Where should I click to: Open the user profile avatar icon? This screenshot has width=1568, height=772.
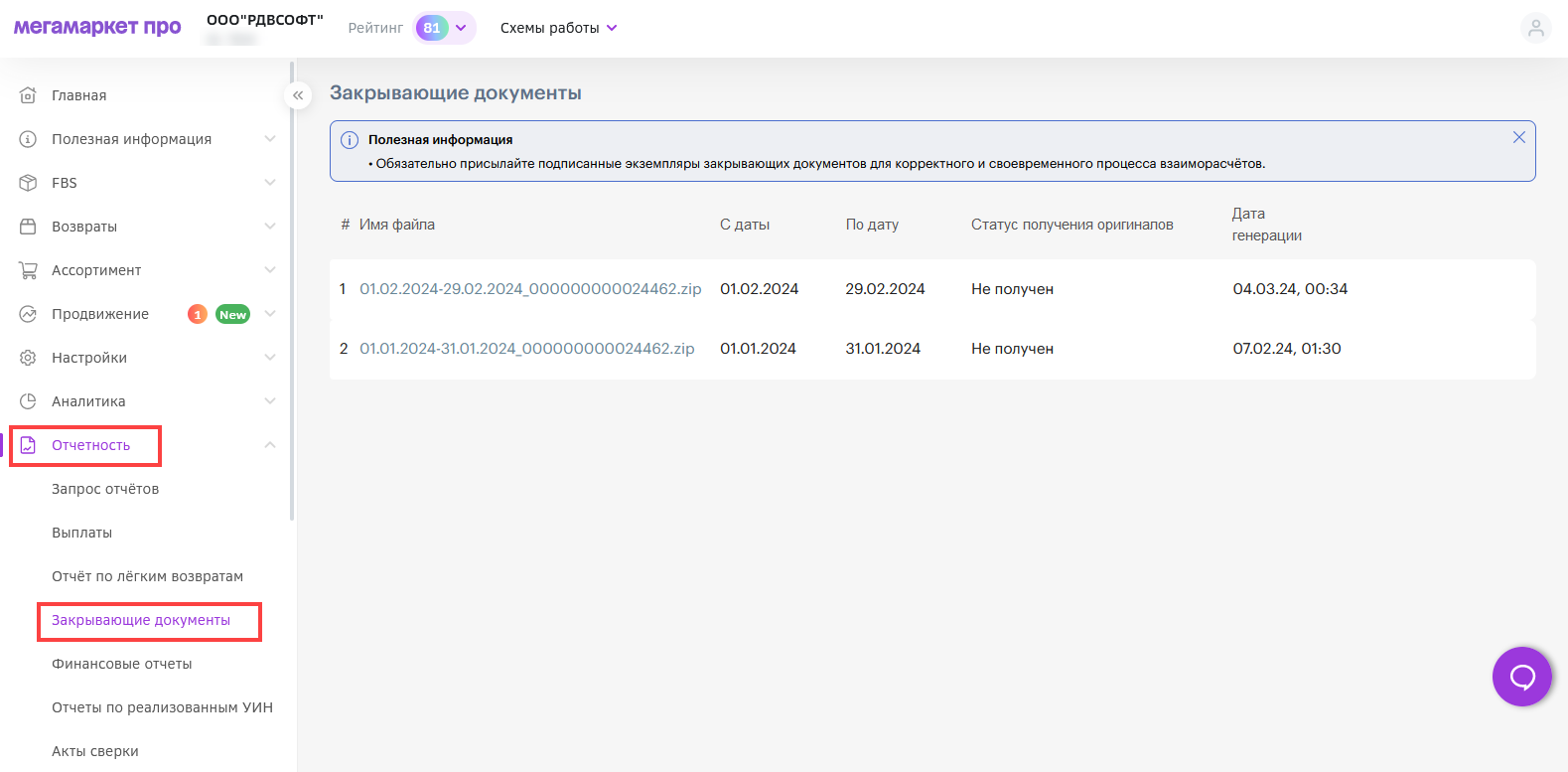point(1535,28)
